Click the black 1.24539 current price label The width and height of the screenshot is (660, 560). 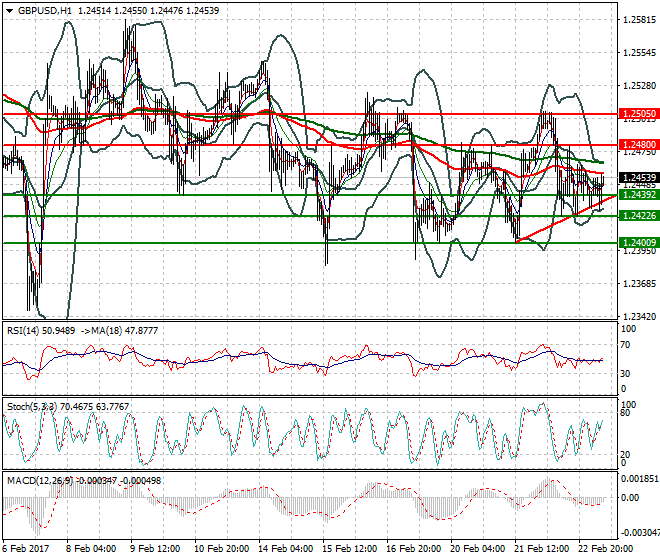coord(638,177)
